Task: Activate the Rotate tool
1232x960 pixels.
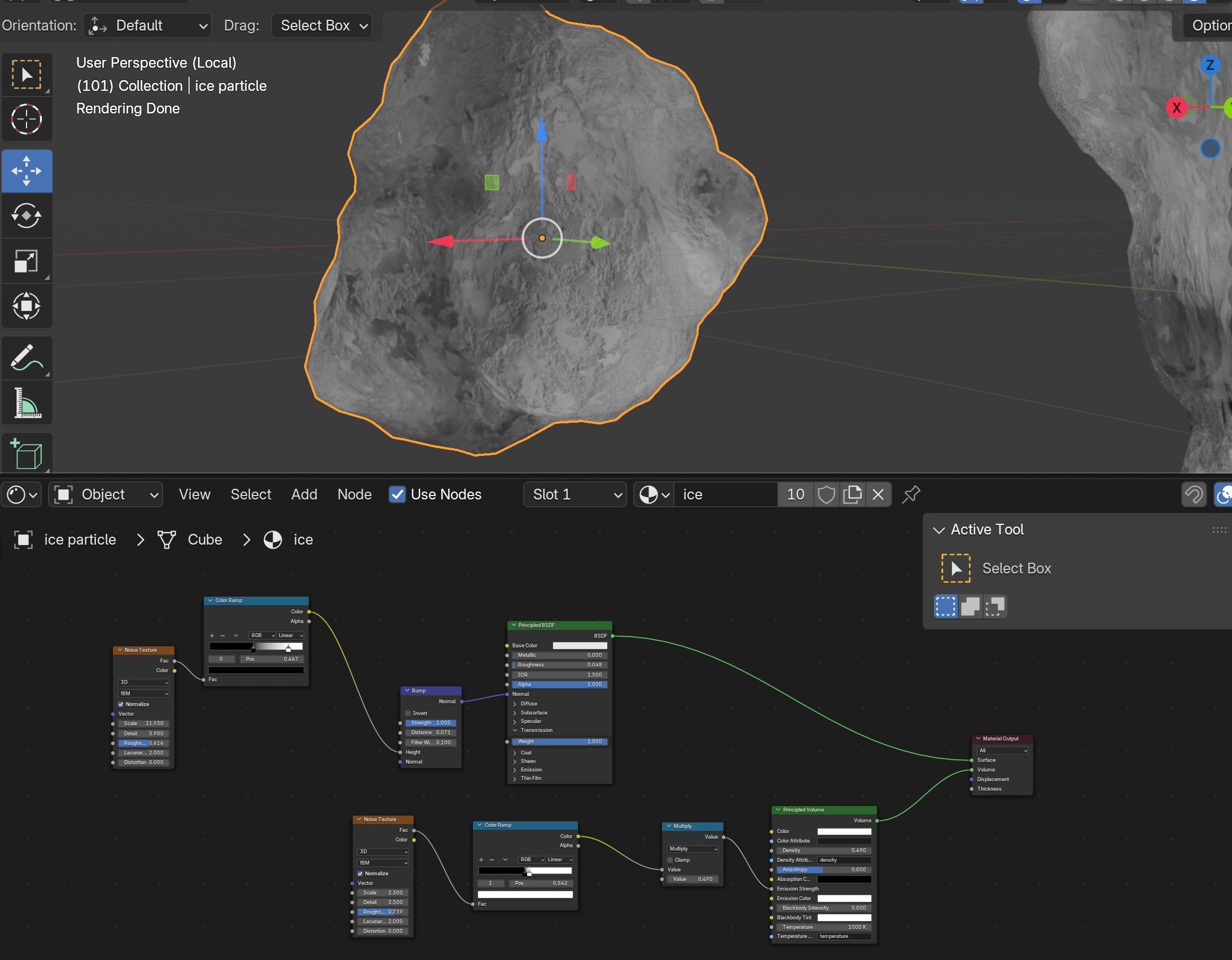Action: pyautogui.click(x=27, y=216)
